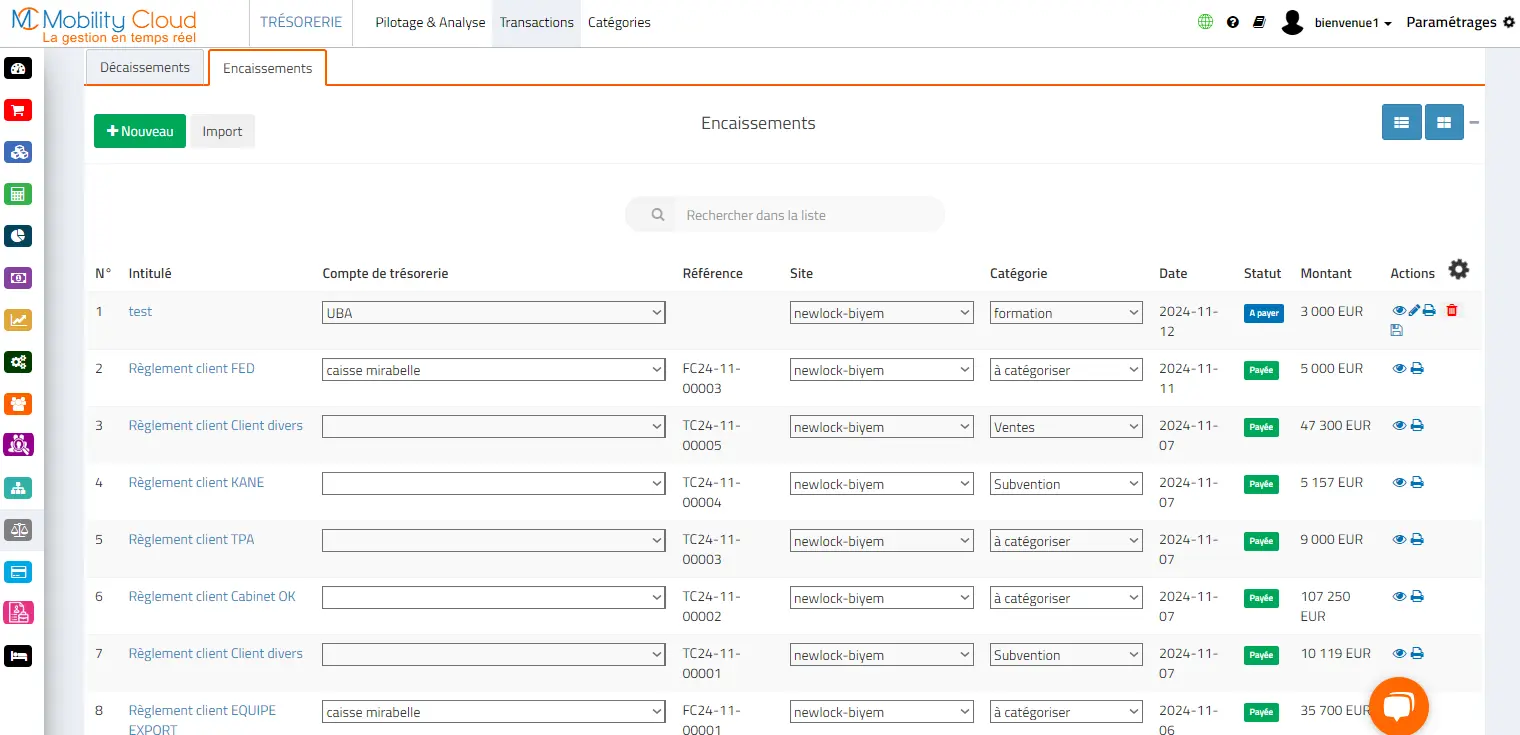Click the green Nouveau button
Viewport: 1520px width, 735px height.
(140, 131)
